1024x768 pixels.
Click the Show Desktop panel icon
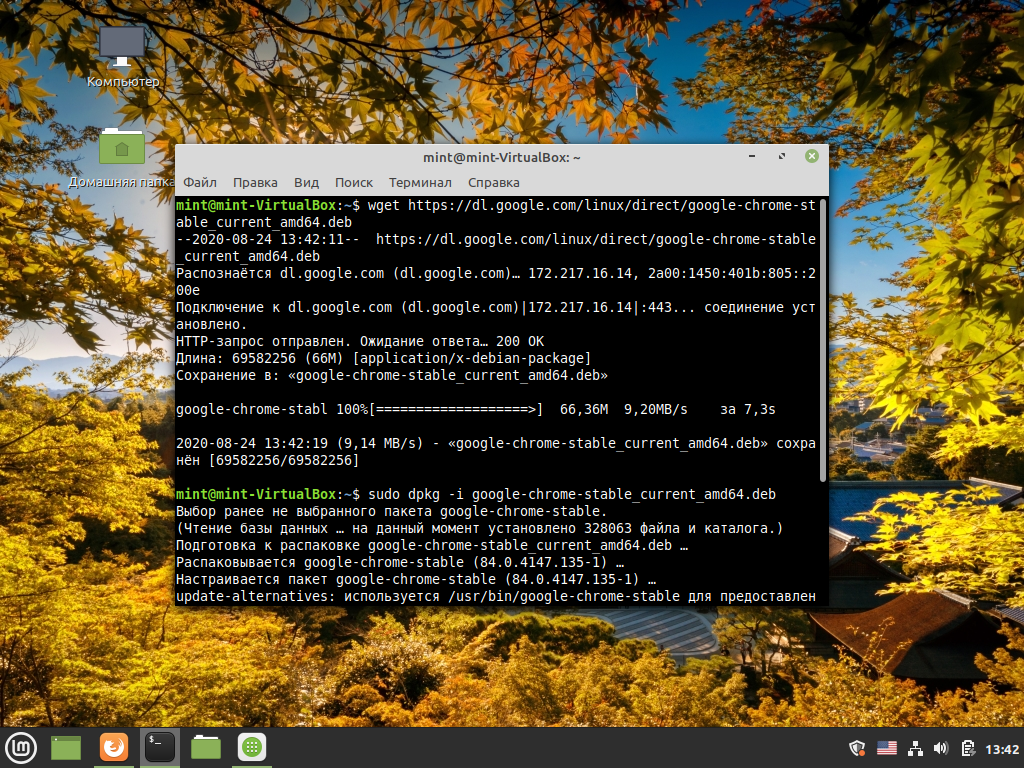[x=66, y=748]
